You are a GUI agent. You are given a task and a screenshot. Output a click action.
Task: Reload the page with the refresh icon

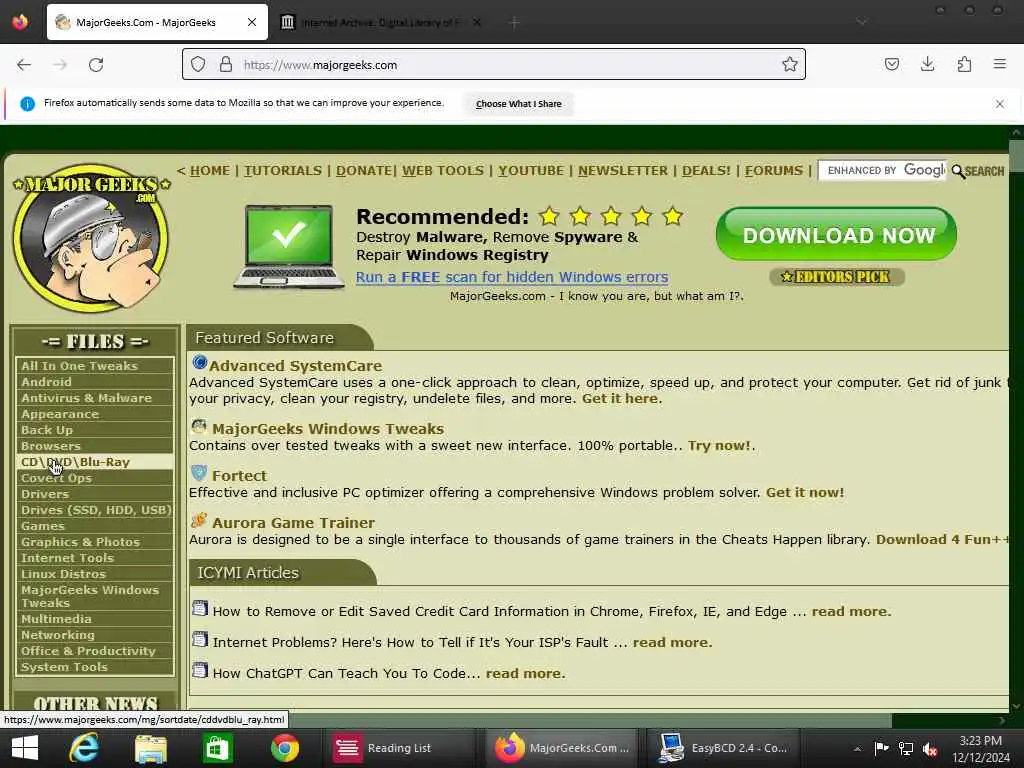[96, 65]
